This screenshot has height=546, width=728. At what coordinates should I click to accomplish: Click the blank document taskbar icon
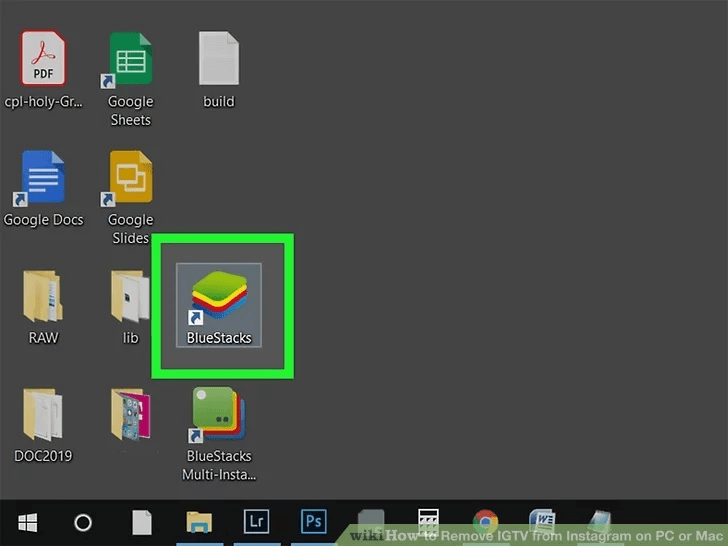coord(142,522)
